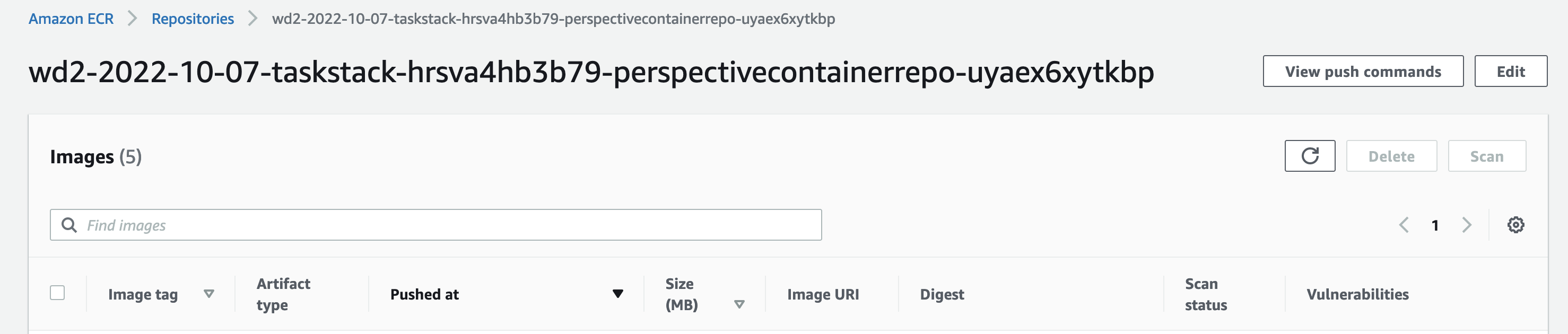This screenshot has width=1568, height=334.
Task: Click the search magnifier in Find images
Action: tap(69, 224)
